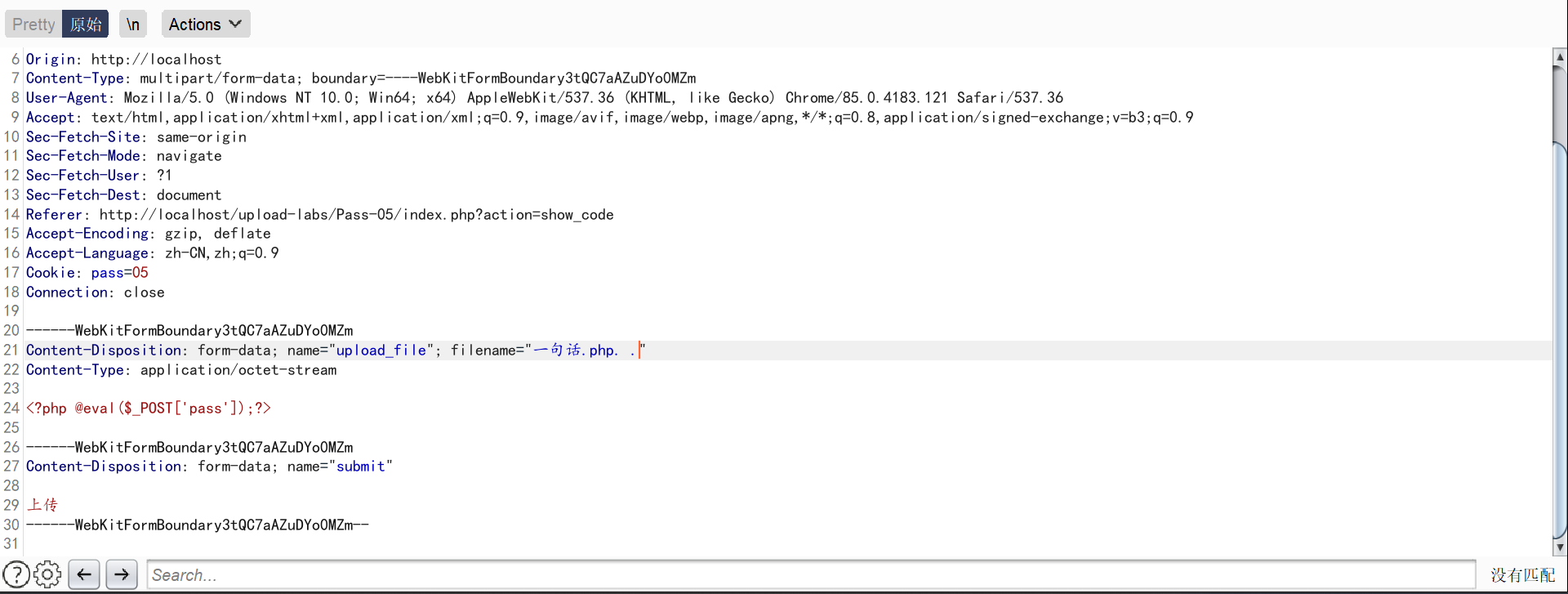Click the closing boundary on line 30

click(198, 525)
